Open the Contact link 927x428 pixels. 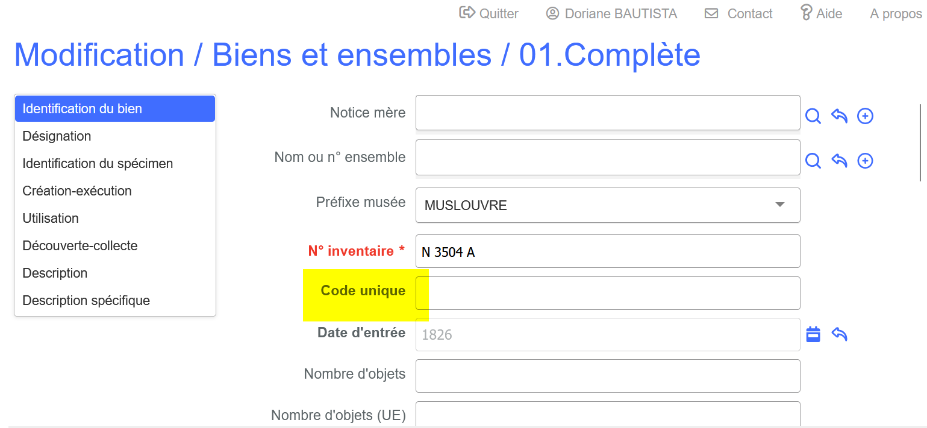739,13
